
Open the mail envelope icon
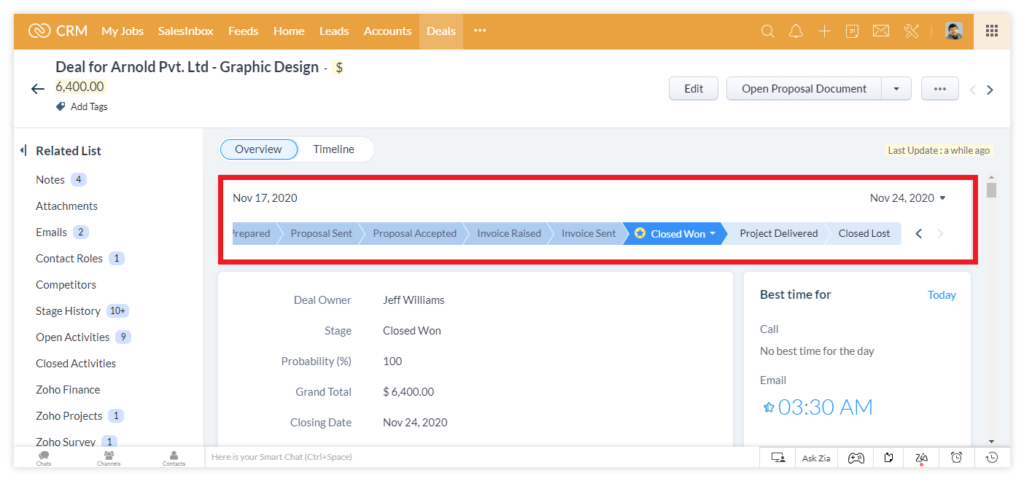[x=881, y=31]
